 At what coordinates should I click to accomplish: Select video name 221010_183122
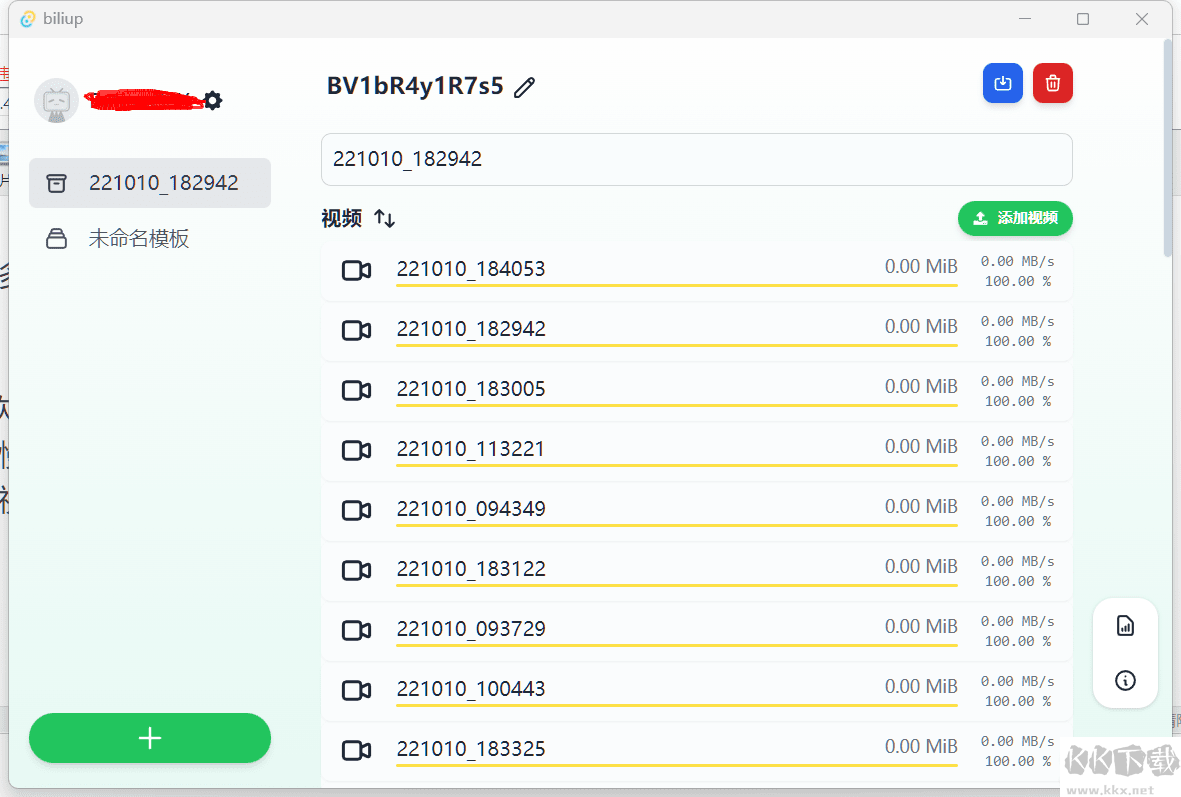[x=471, y=569]
